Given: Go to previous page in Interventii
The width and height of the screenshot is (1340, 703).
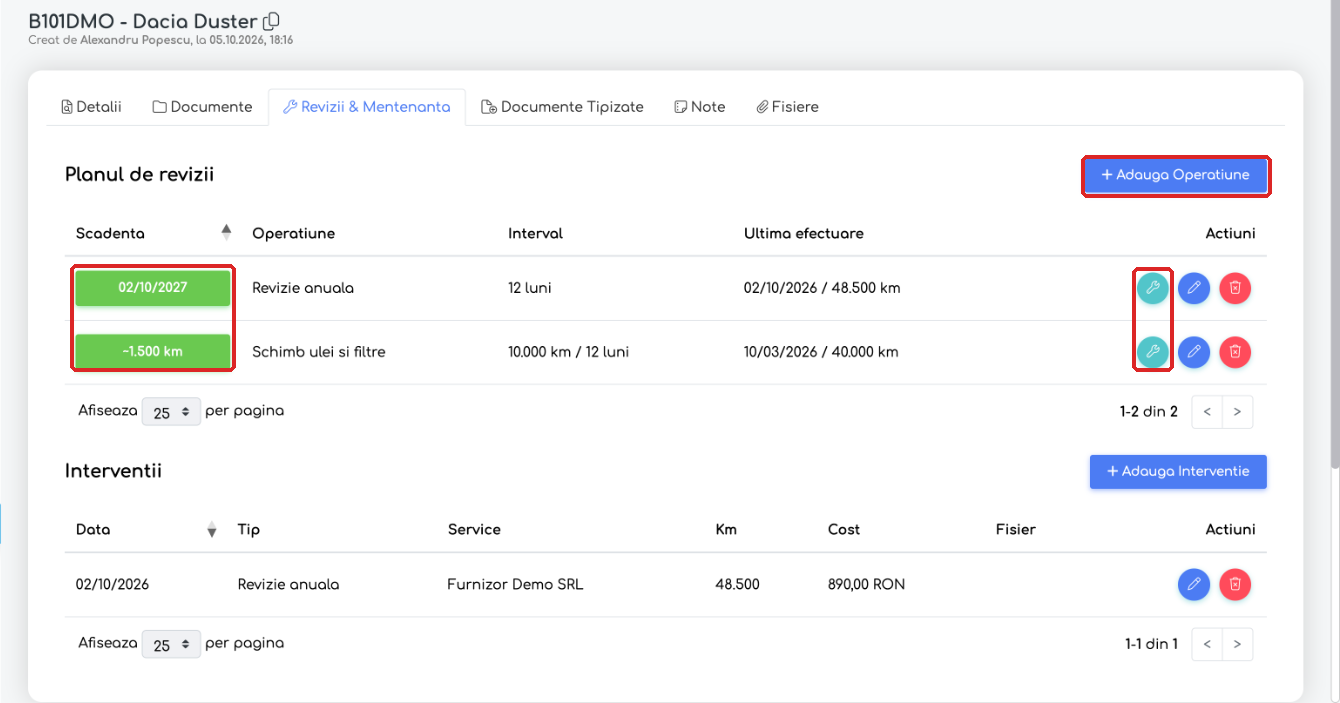Looking at the screenshot, I should (1207, 644).
